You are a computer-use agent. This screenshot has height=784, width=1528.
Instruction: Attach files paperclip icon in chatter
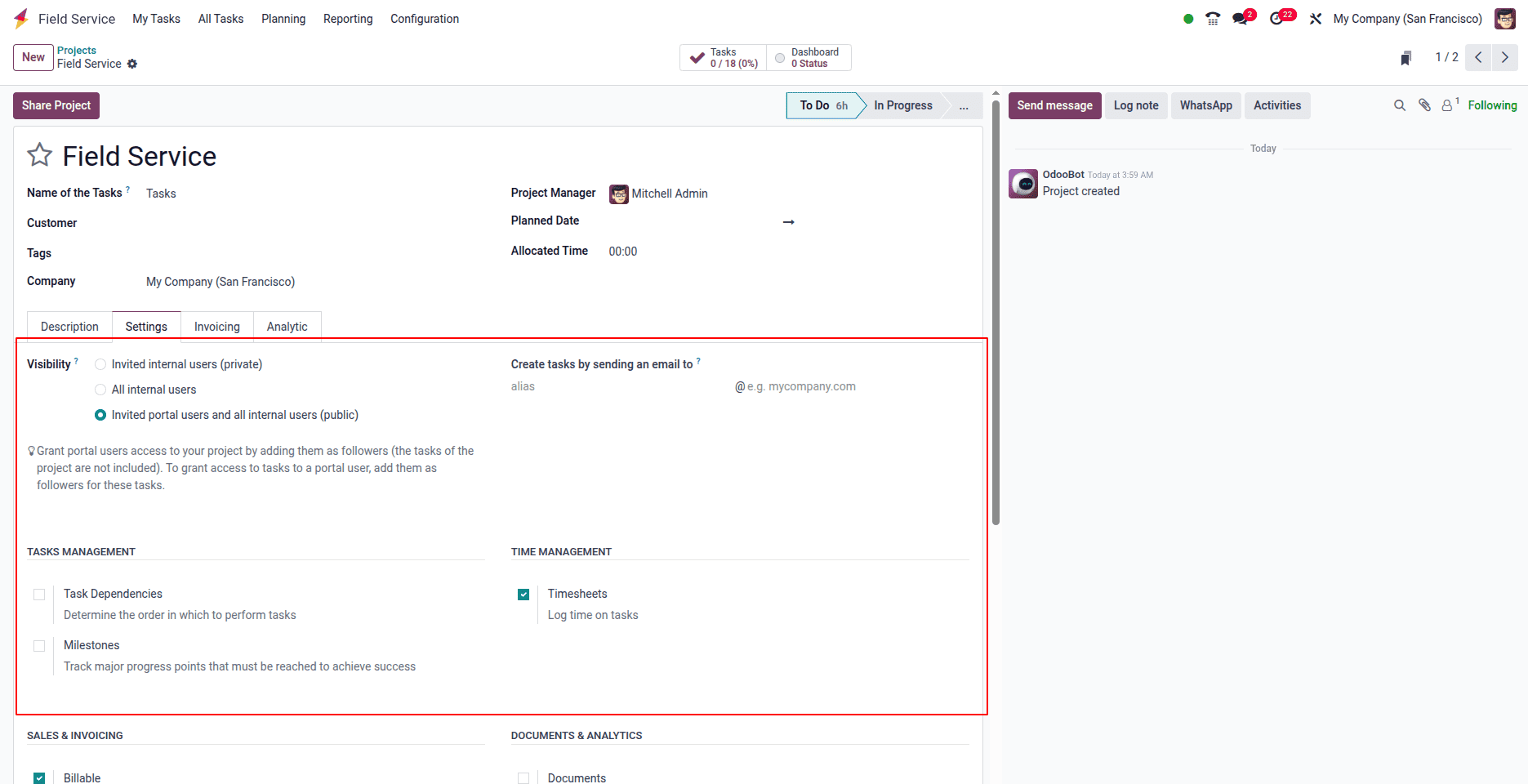click(x=1425, y=105)
